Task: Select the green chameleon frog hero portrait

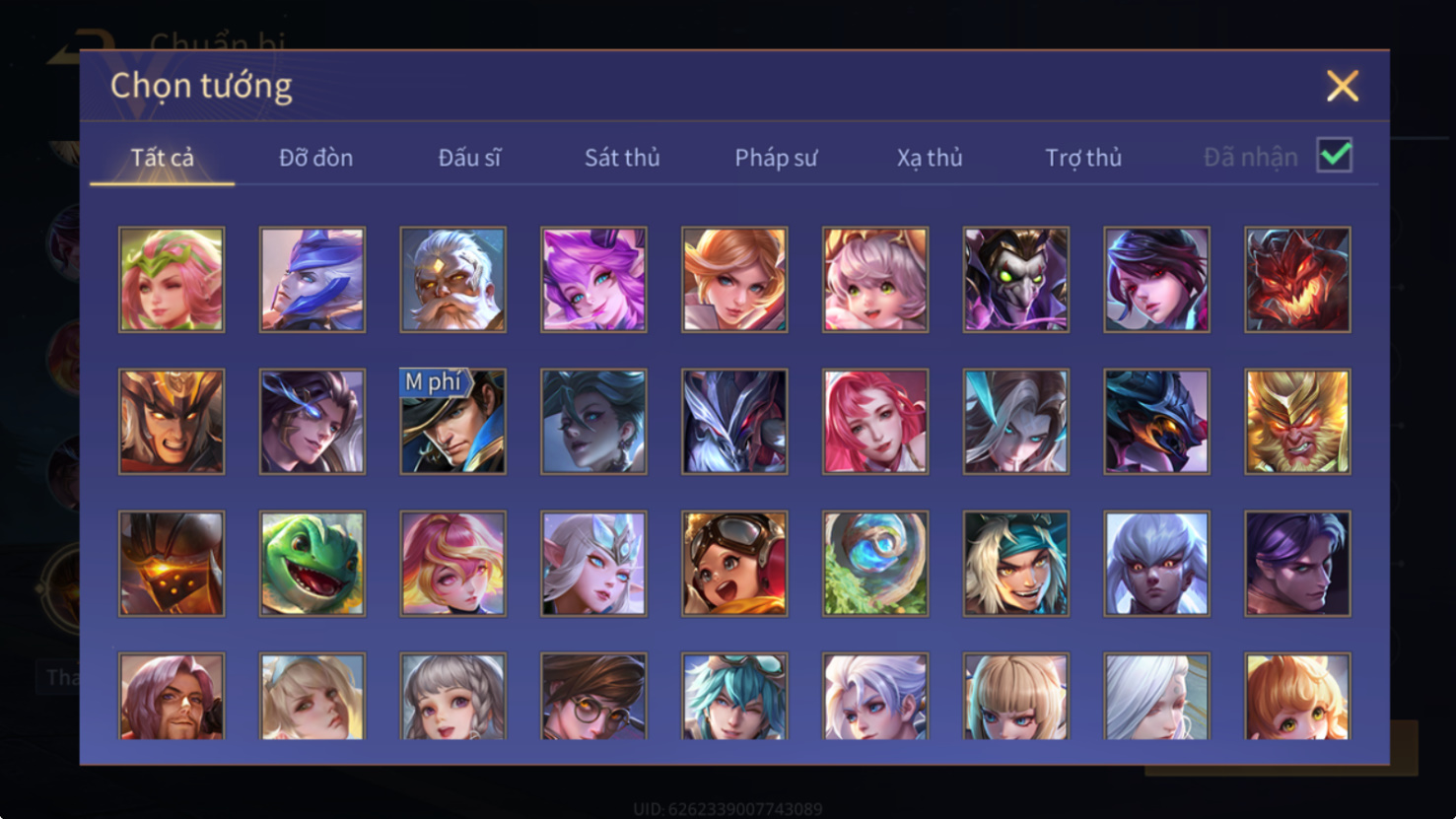Action: (312, 564)
